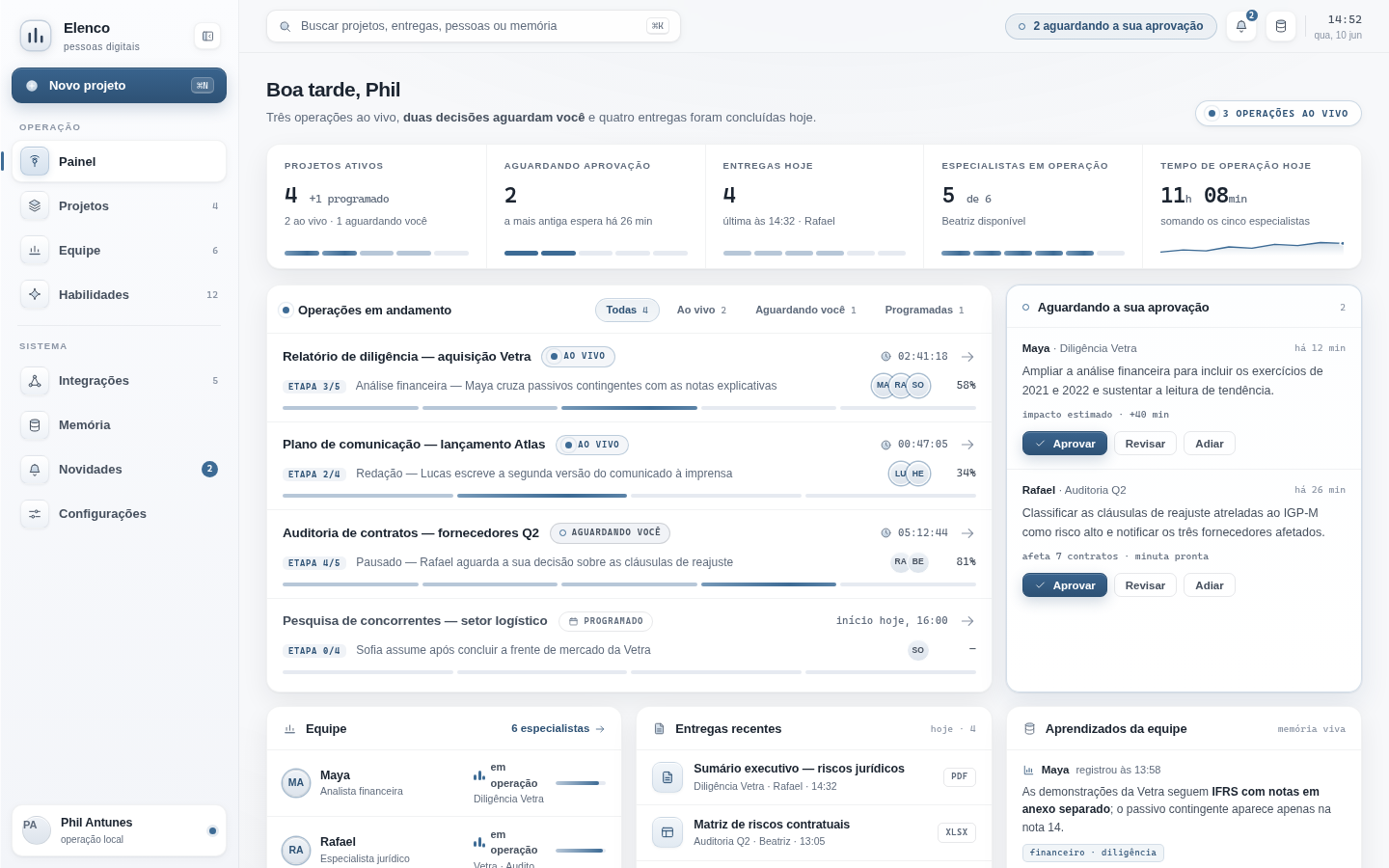Open Auditoria de contratos via arrow icon

(x=967, y=533)
